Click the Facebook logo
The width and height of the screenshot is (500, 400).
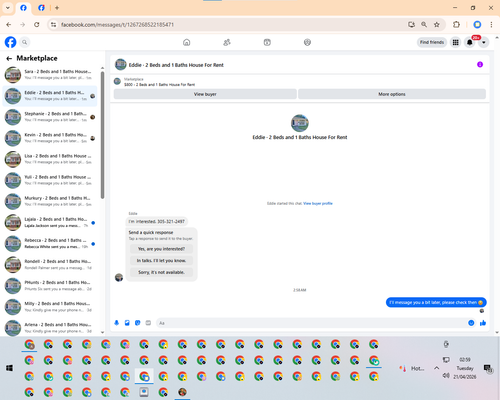click(10, 42)
